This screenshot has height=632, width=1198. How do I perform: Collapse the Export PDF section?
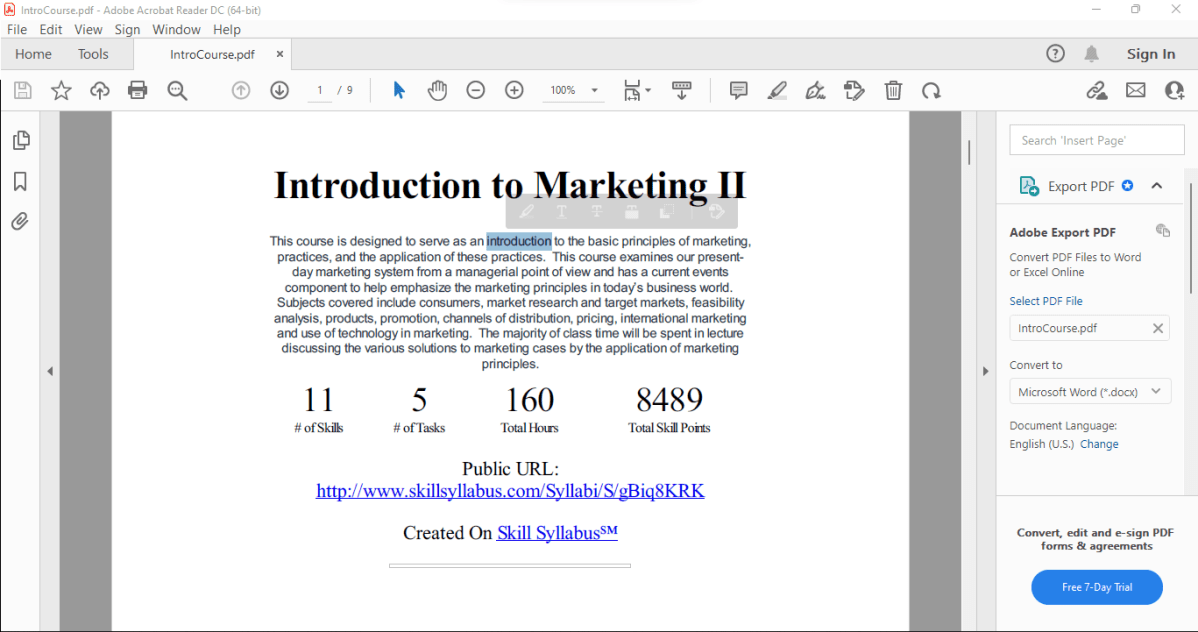point(1157,185)
